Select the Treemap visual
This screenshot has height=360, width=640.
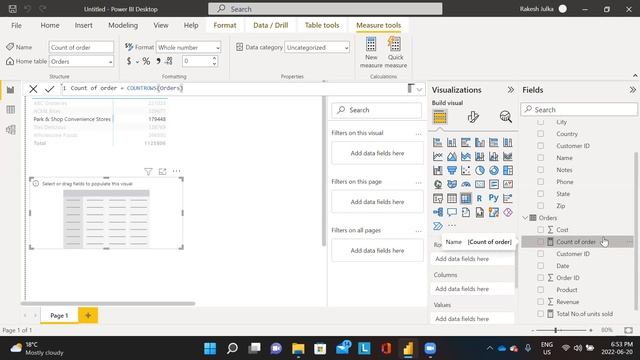pos(508,170)
